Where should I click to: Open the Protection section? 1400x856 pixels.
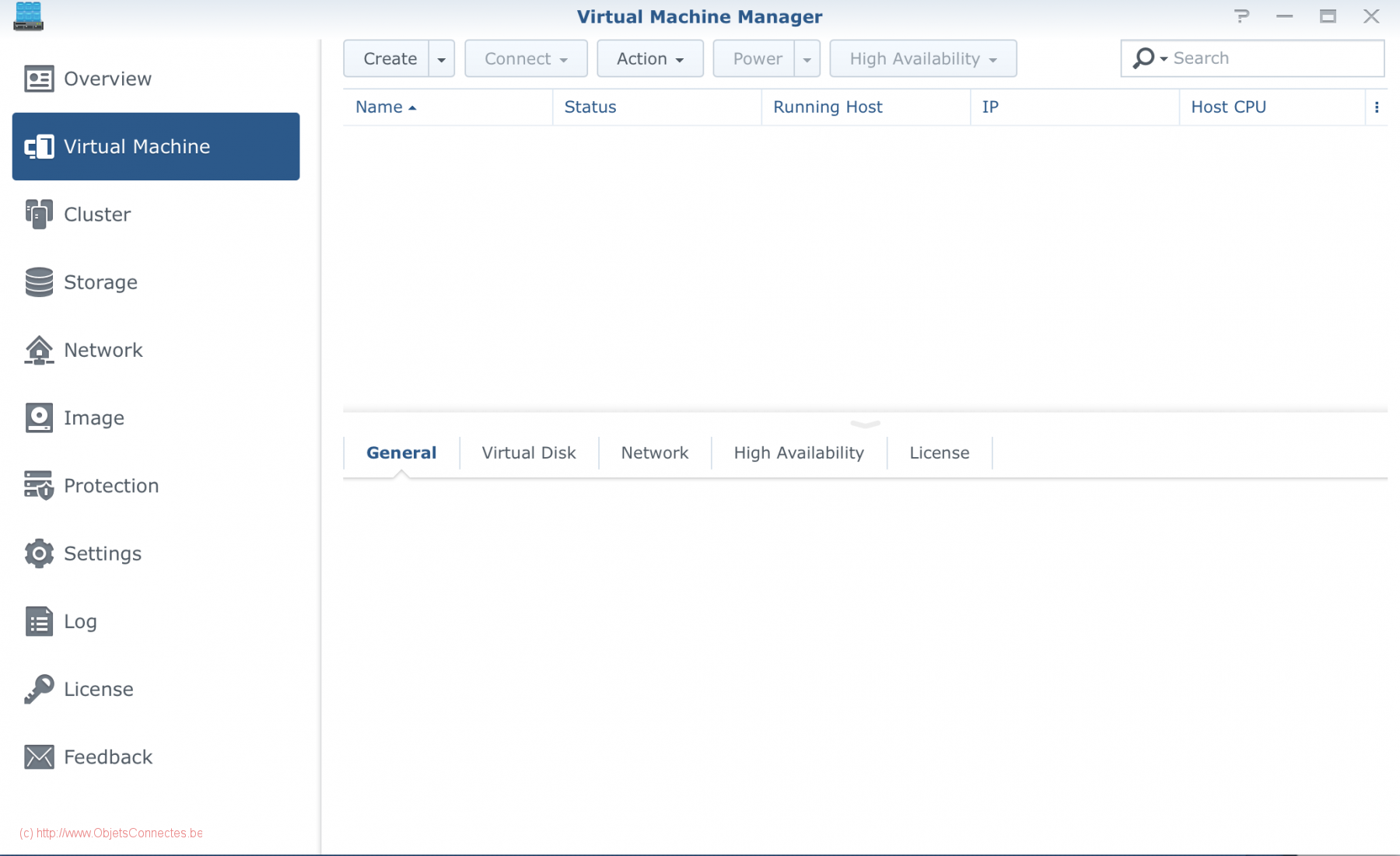click(x=110, y=485)
